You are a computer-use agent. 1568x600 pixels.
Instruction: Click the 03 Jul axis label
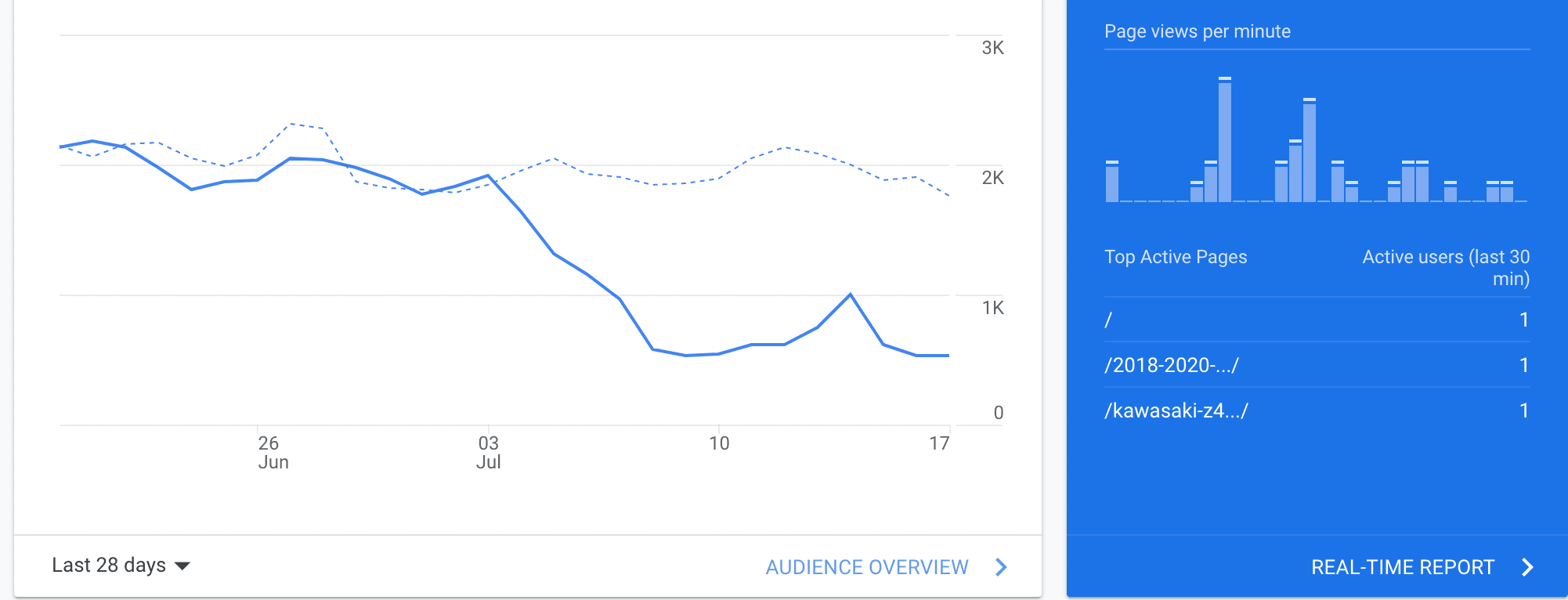(489, 451)
